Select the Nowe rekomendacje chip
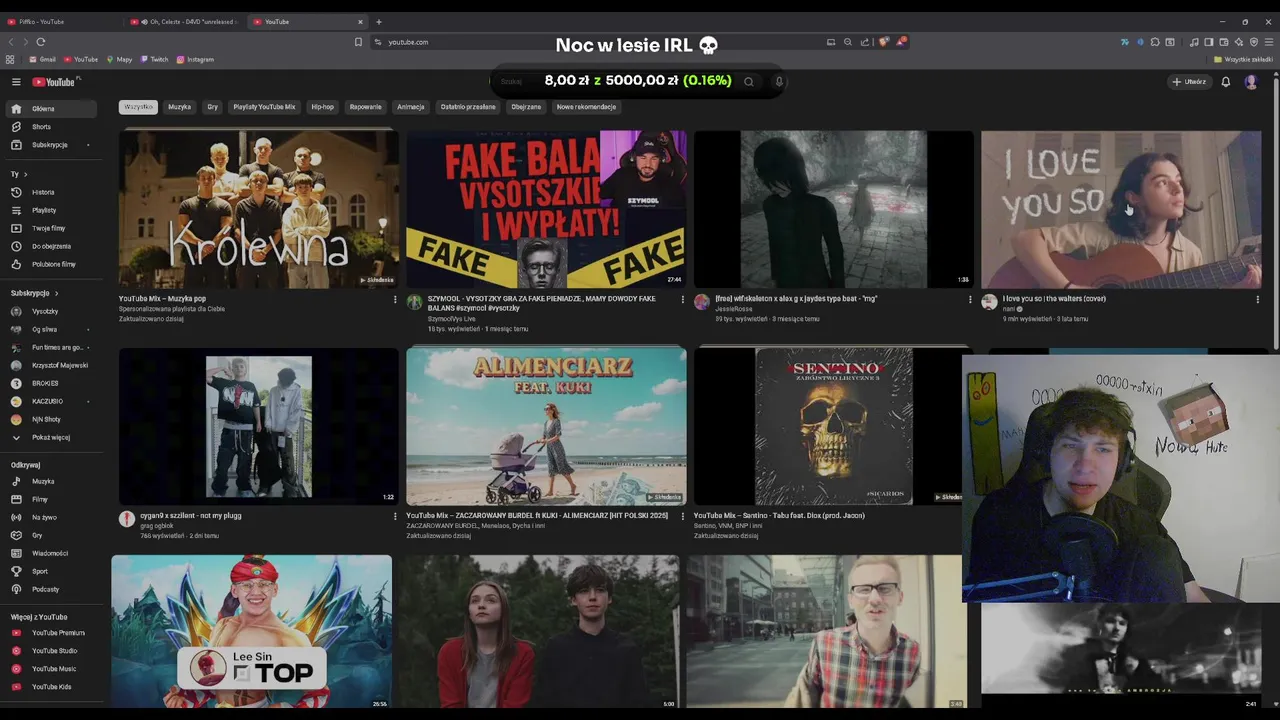 tap(586, 107)
